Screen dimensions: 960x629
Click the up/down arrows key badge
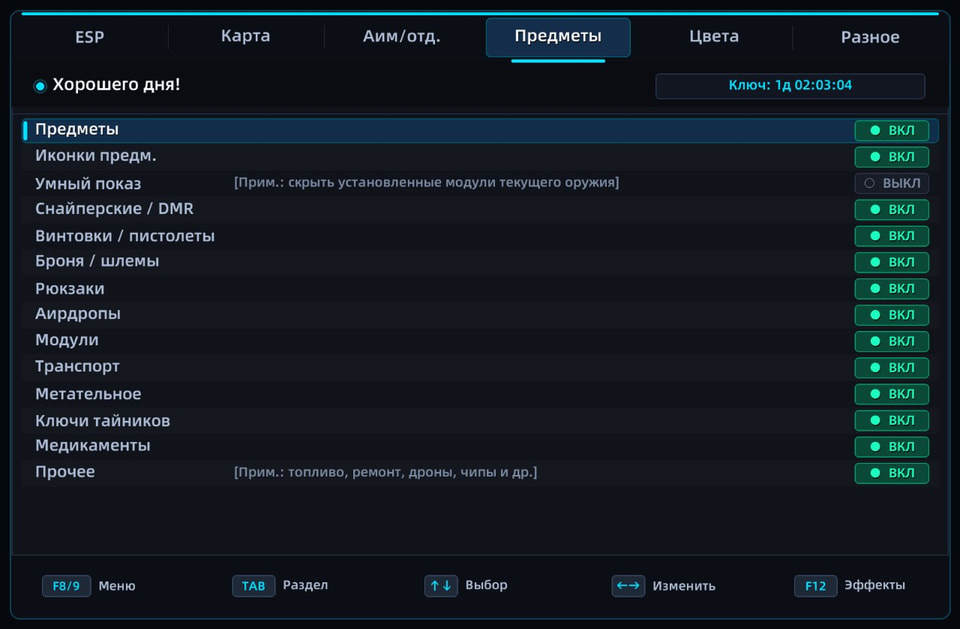pyautogui.click(x=441, y=586)
